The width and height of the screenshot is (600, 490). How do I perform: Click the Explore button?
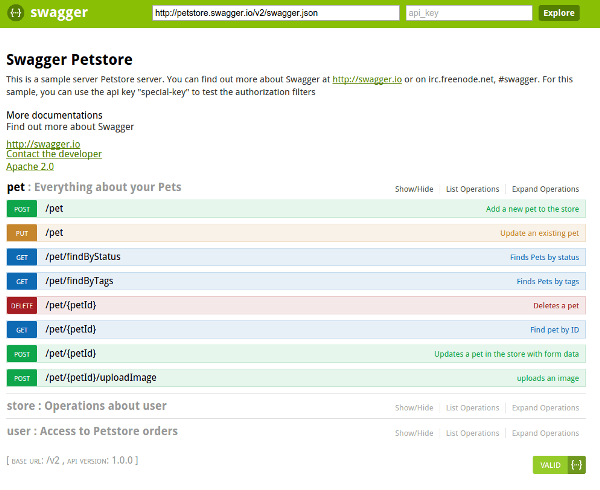pyautogui.click(x=559, y=13)
